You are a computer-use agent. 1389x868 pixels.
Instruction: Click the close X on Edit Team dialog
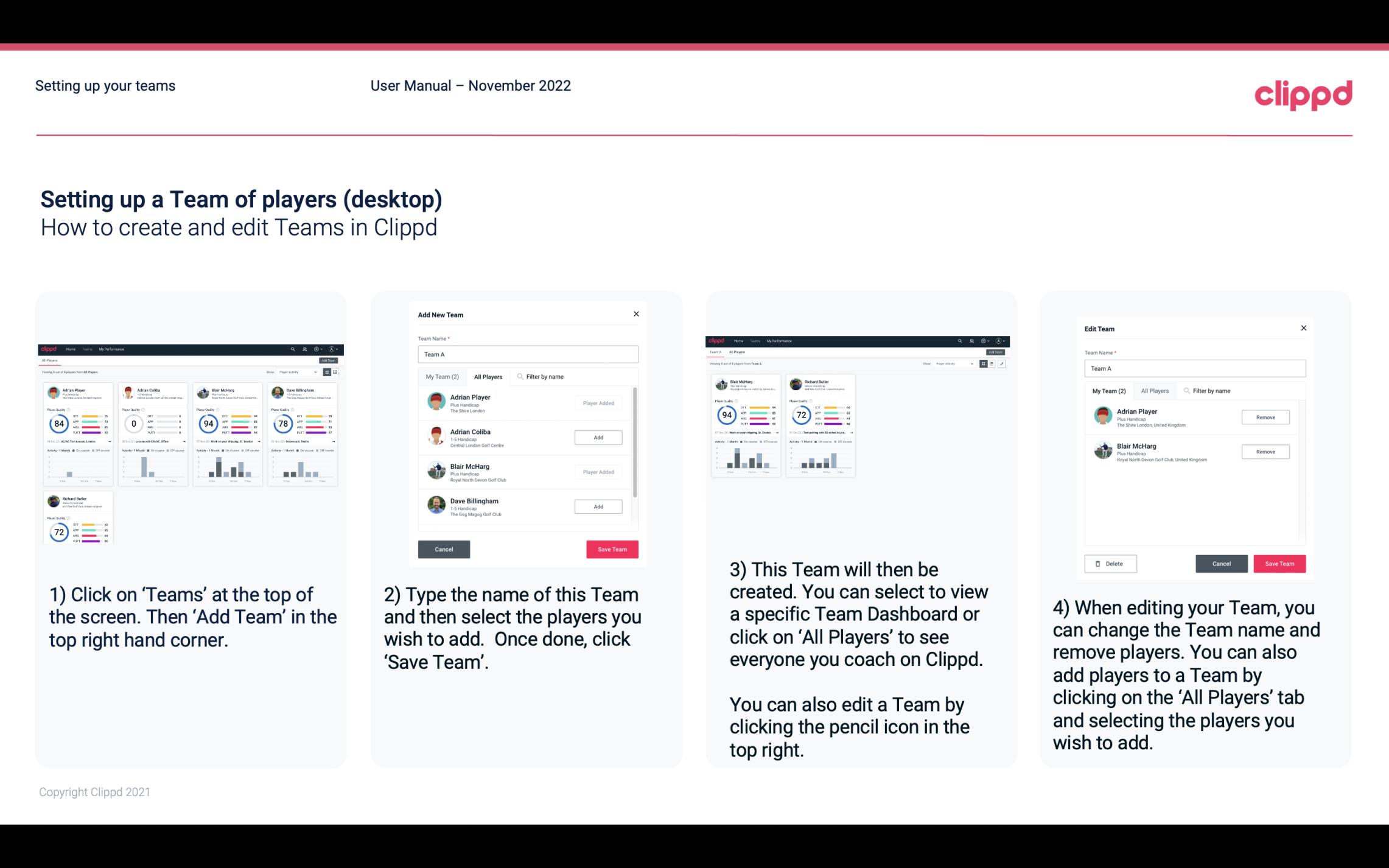[x=1303, y=329]
